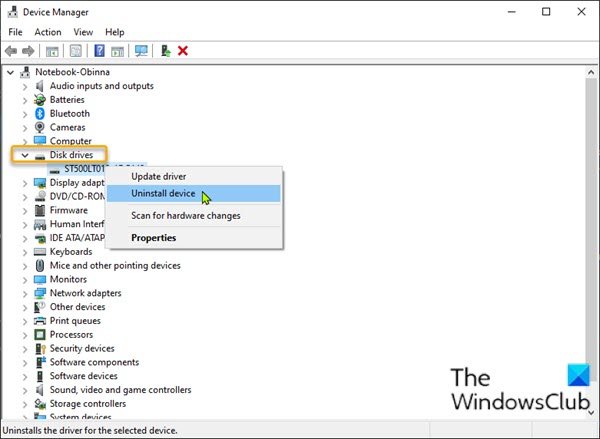Click the Forward arrow toolbar icon
This screenshot has height=439, width=600.
[x=28, y=51]
